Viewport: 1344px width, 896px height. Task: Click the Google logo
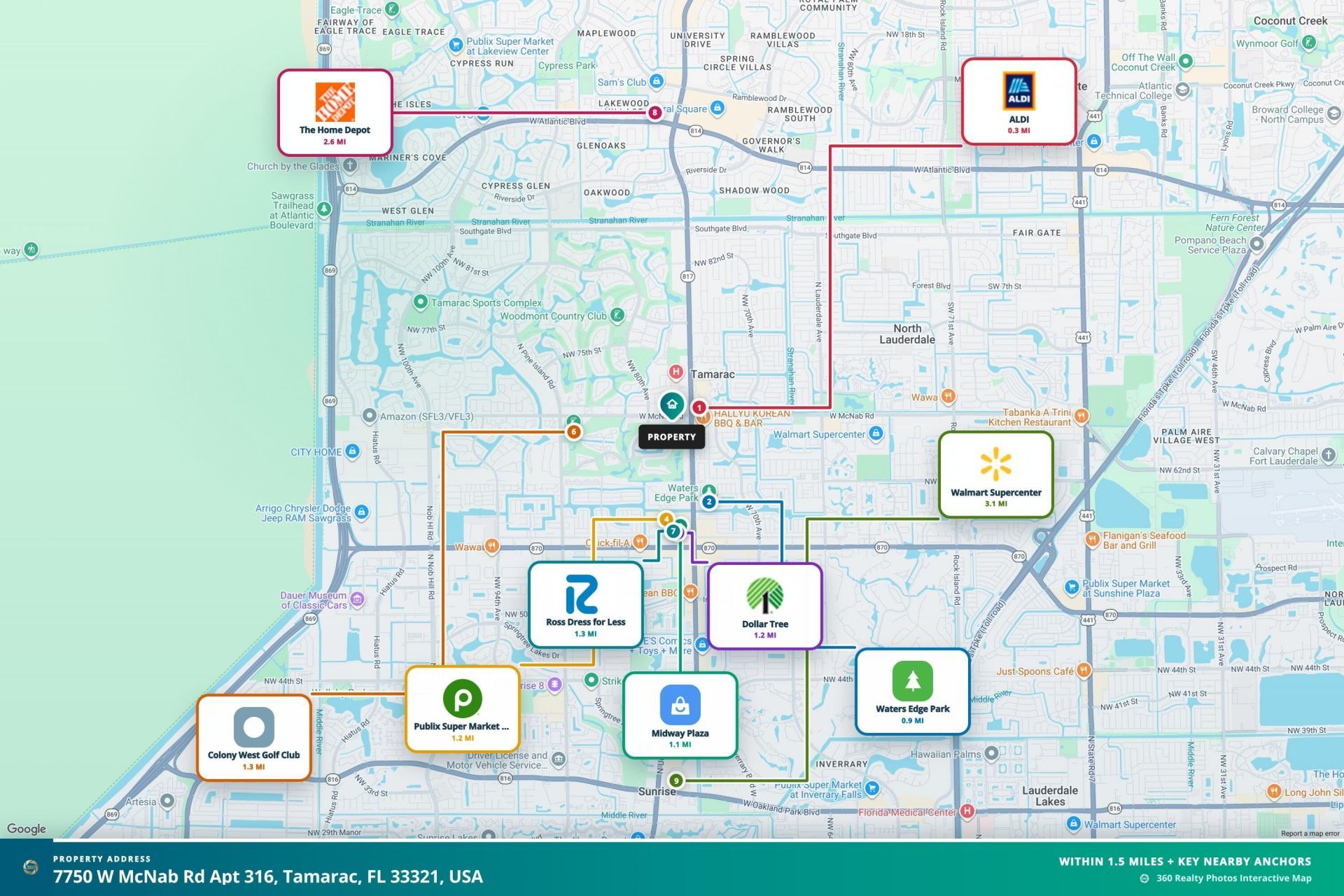(27, 829)
